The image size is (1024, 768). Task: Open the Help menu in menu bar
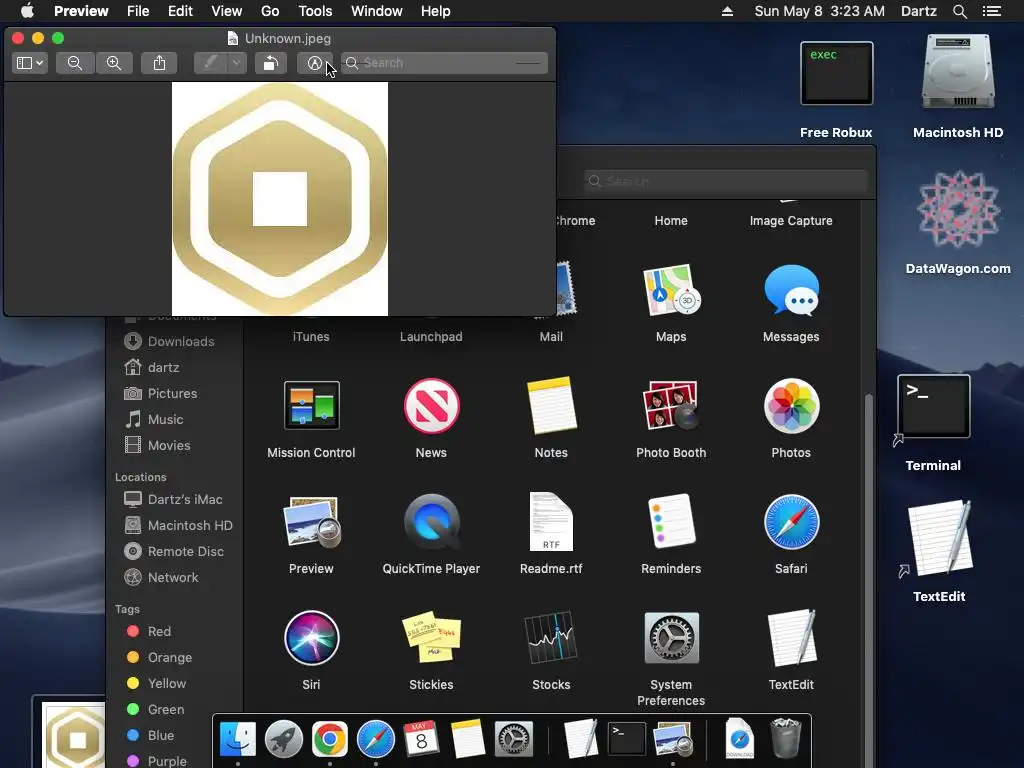click(436, 11)
